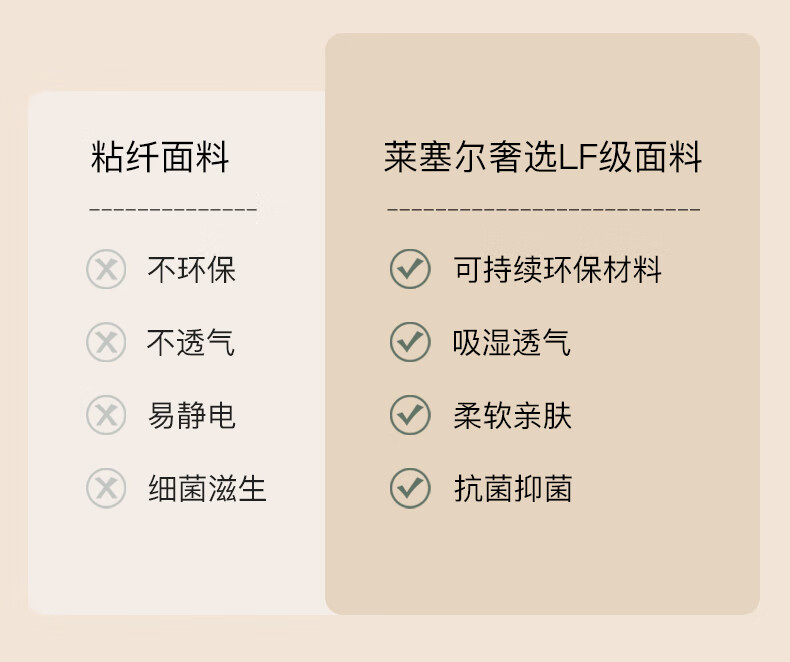Tap the checkmark icon next to 抗菌抑菌
This screenshot has width=790, height=662.
click(409, 488)
